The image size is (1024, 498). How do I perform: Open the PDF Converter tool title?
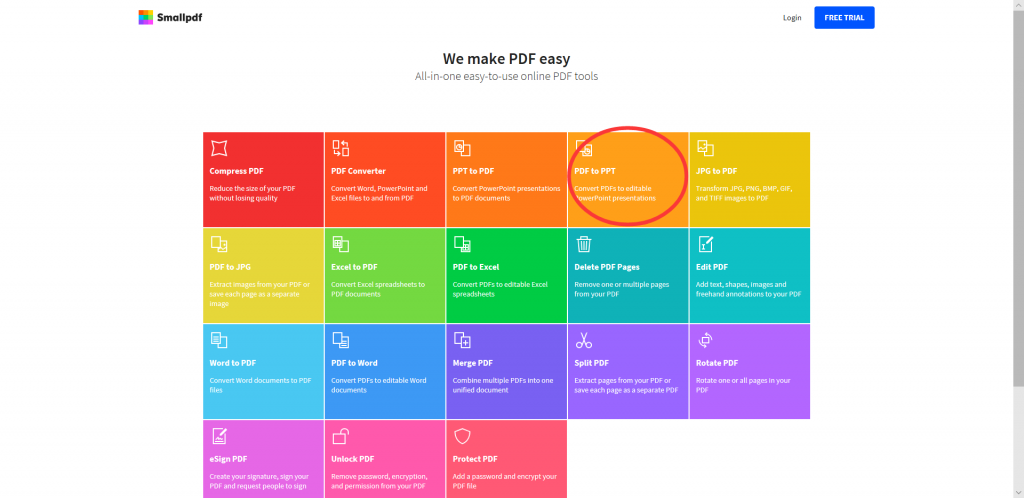(x=358, y=172)
